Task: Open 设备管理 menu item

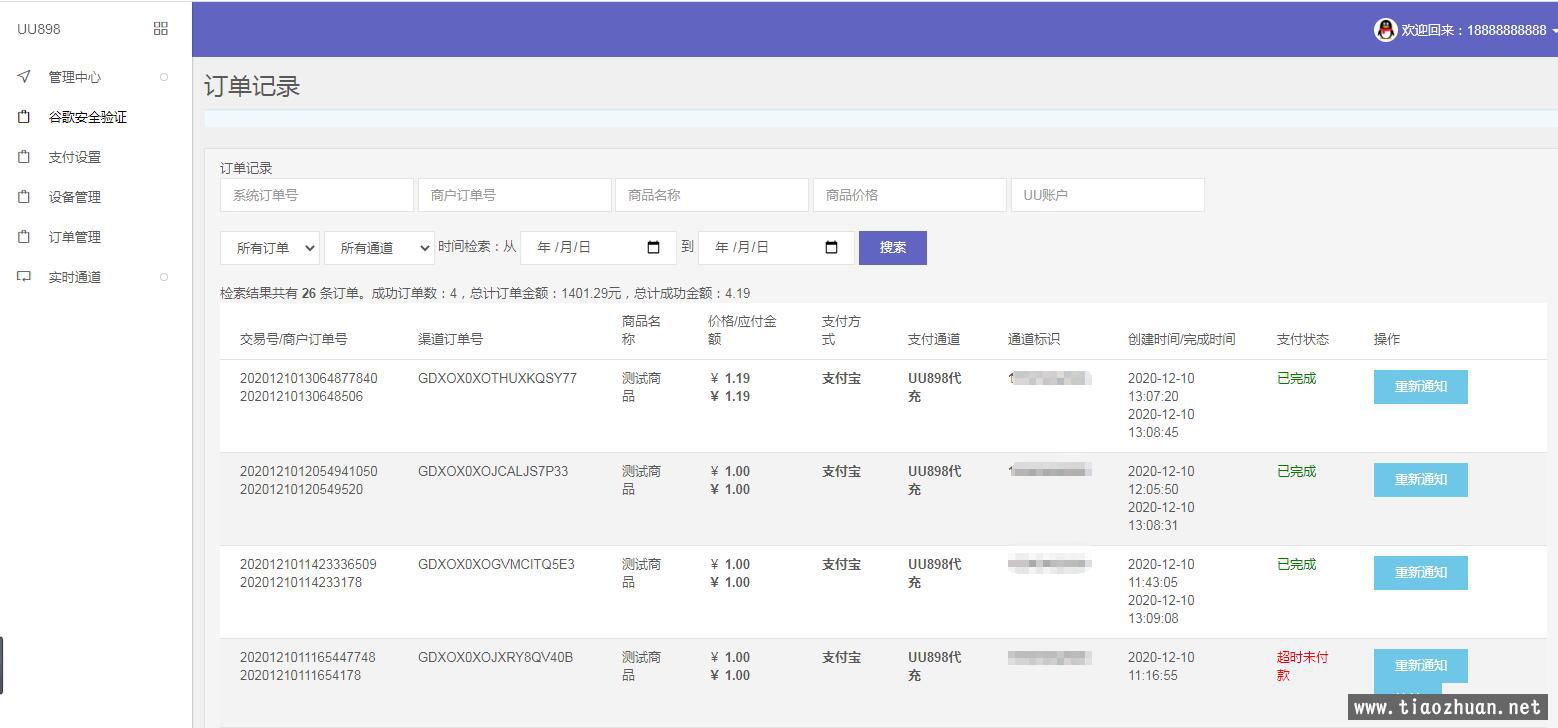Action: point(75,197)
